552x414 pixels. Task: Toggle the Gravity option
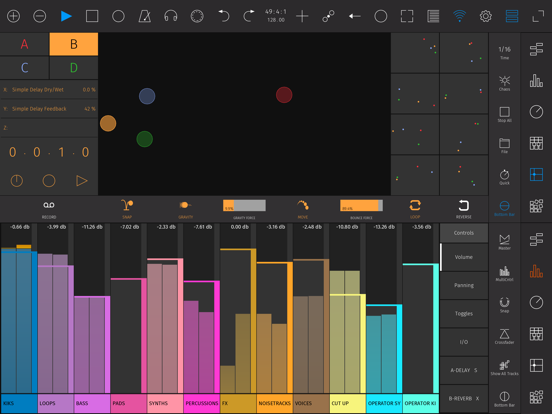tap(186, 209)
